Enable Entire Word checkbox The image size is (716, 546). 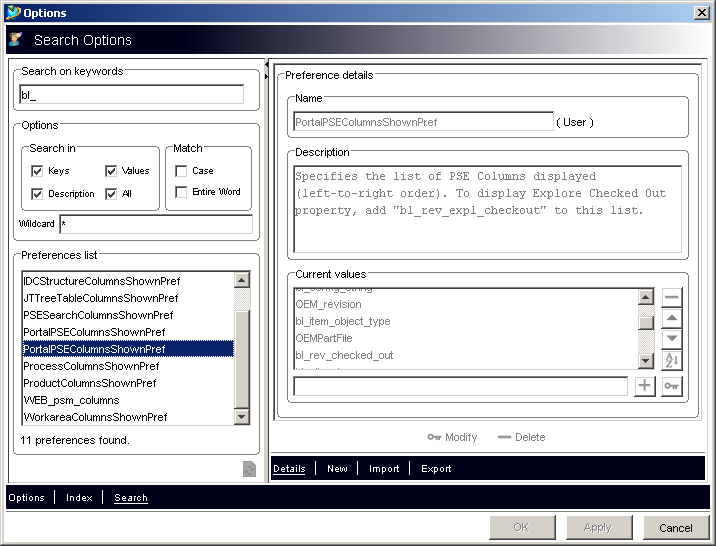(x=181, y=192)
